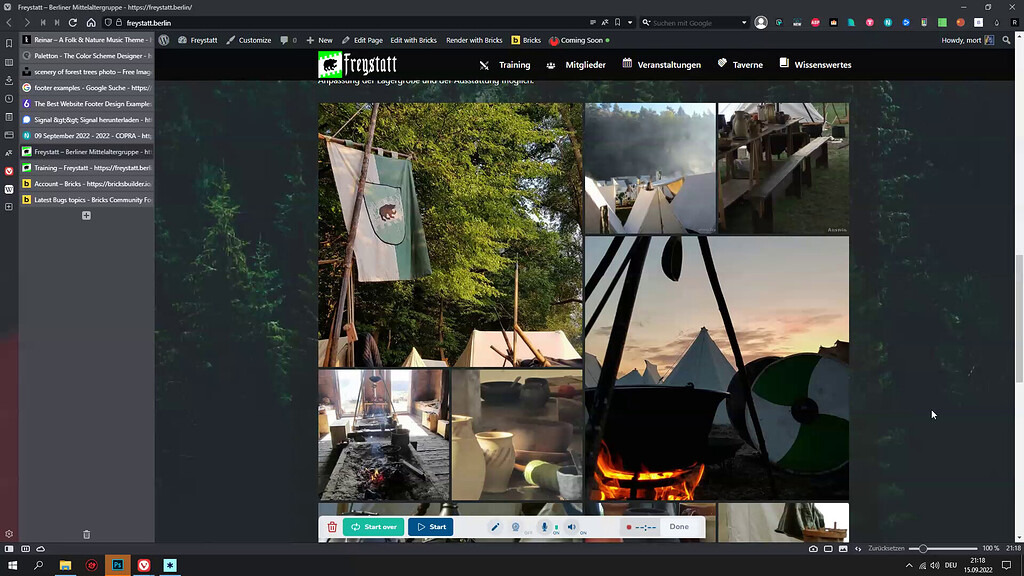Toggle the microphone off in recording toolbar
1024x576 pixels.
544,525
